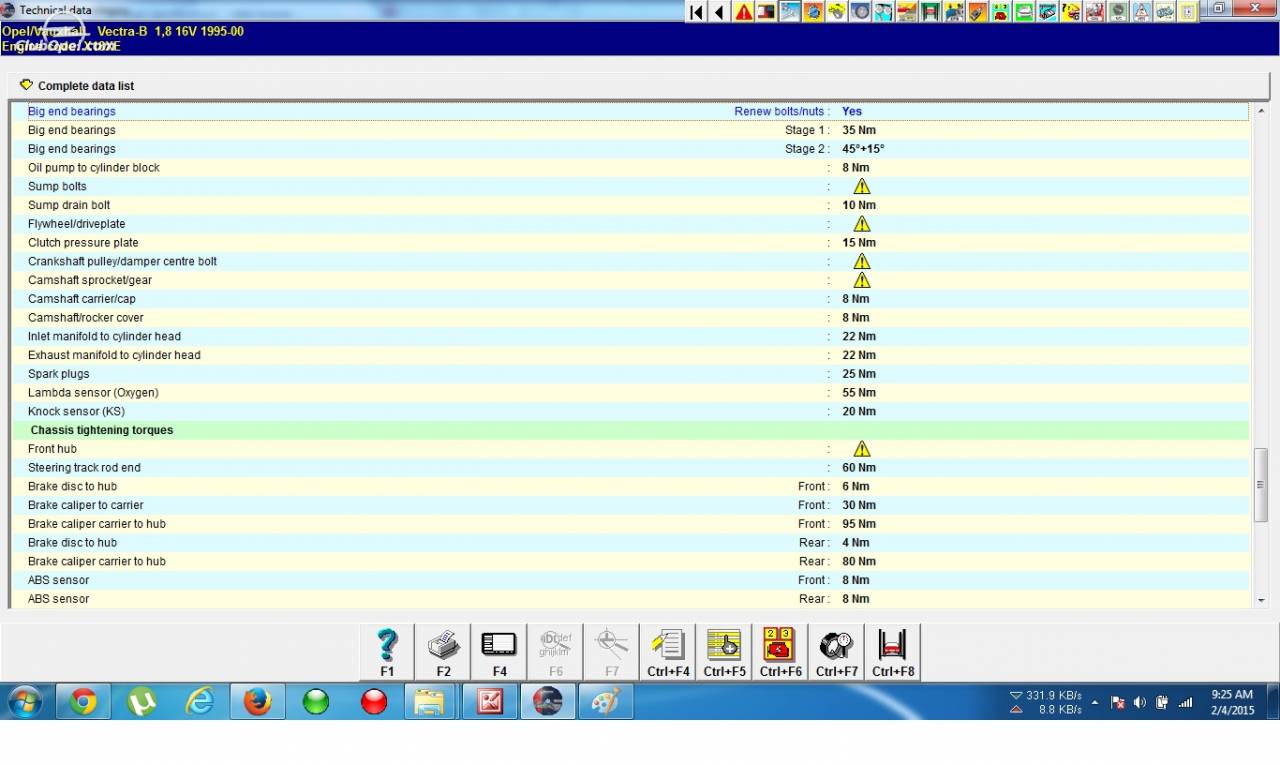The width and height of the screenshot is (1280, 765).
Task: Click Chassis tightening torques heading
Action: pos(102,430)
